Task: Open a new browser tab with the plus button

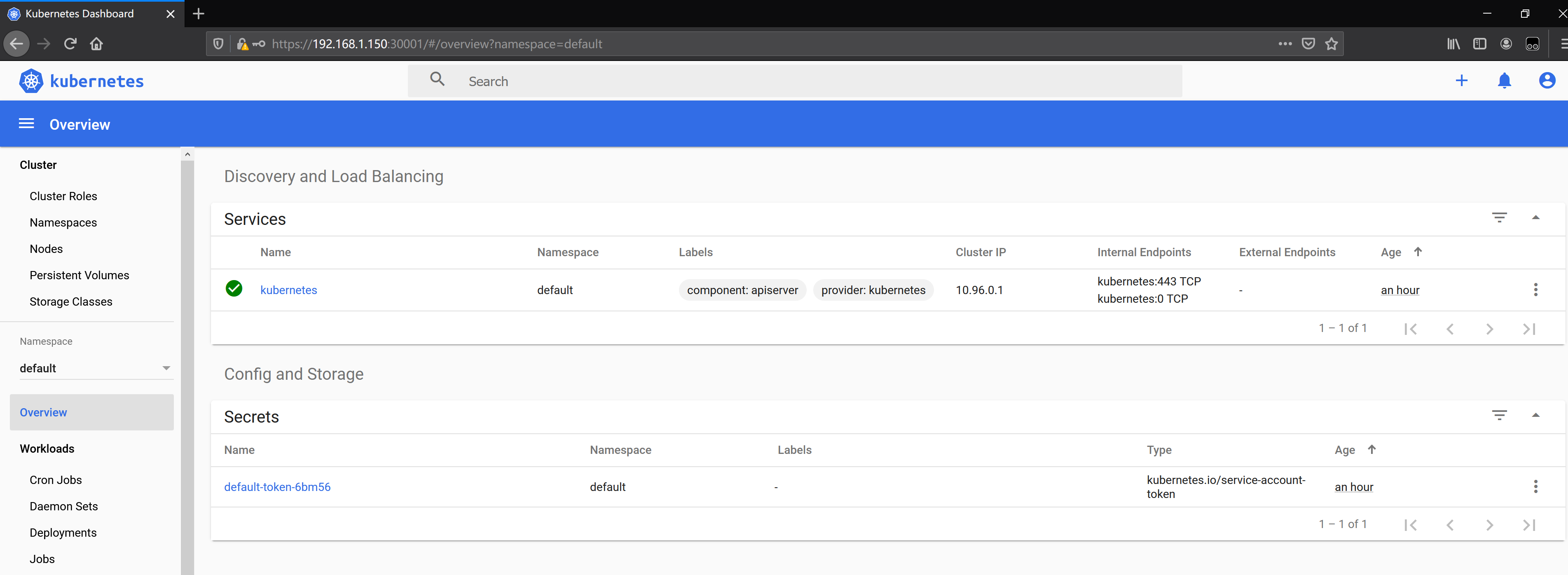Action: [199, 13]
